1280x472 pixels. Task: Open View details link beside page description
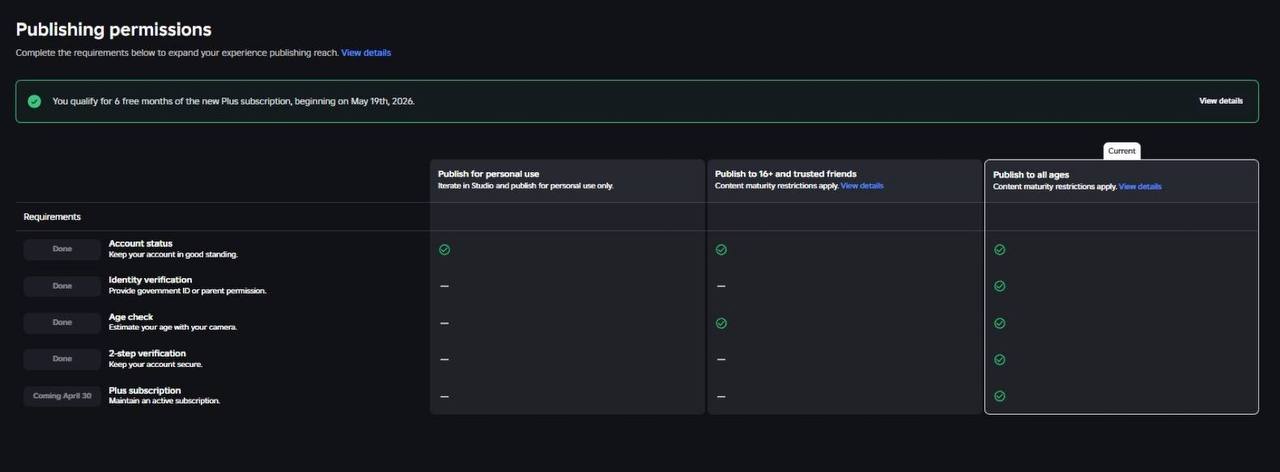366,52
